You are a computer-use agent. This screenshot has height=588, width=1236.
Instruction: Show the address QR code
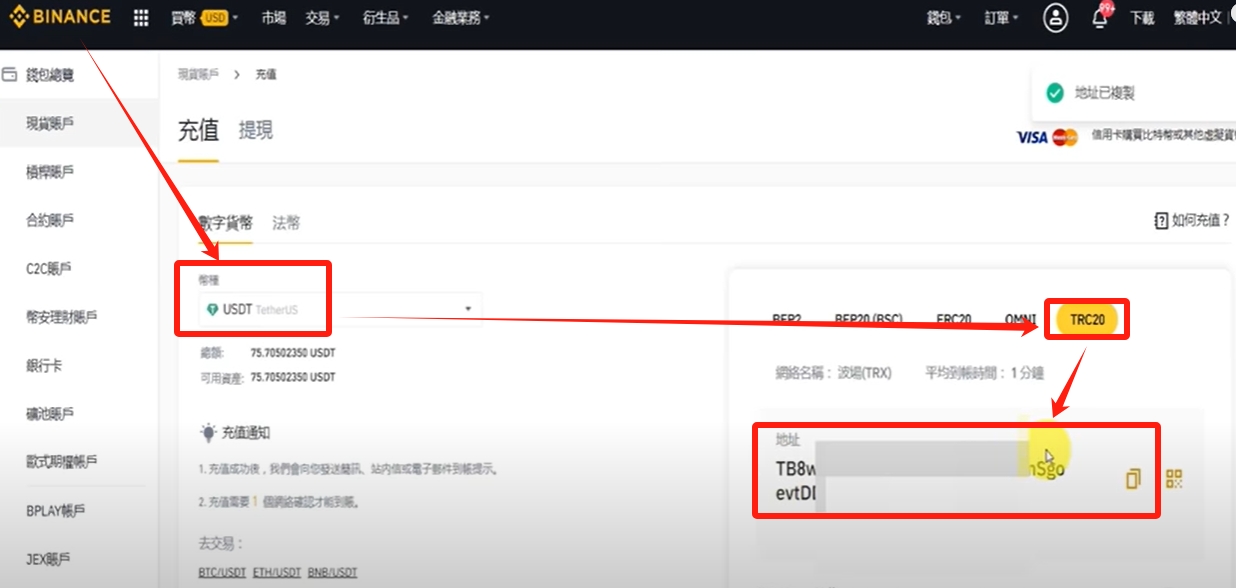click(1175, 479)
